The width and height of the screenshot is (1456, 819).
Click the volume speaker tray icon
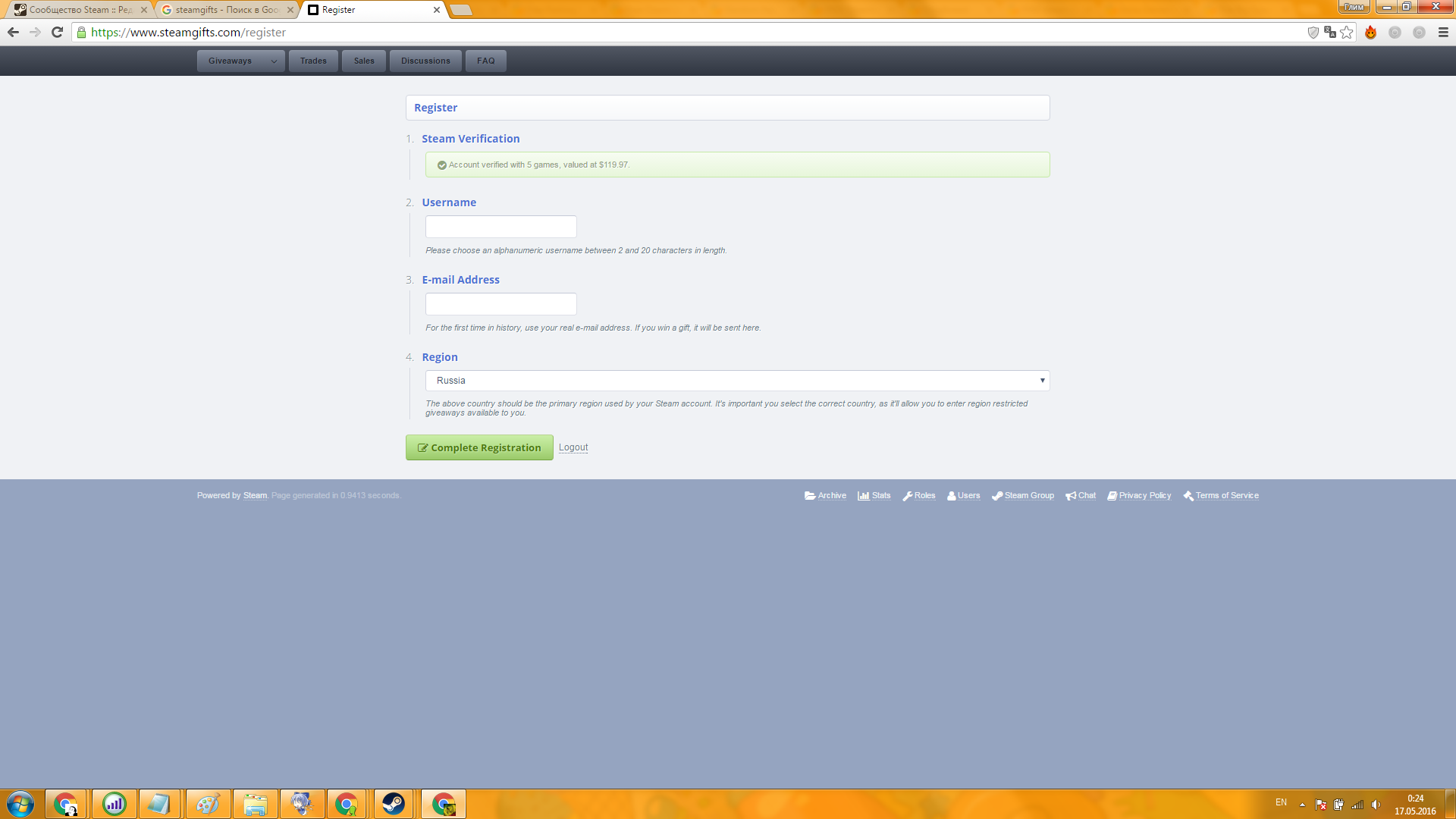(1376, 805)
